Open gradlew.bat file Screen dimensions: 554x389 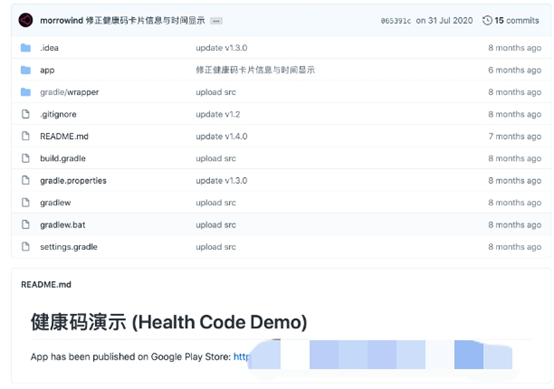[x=63, y=225]
